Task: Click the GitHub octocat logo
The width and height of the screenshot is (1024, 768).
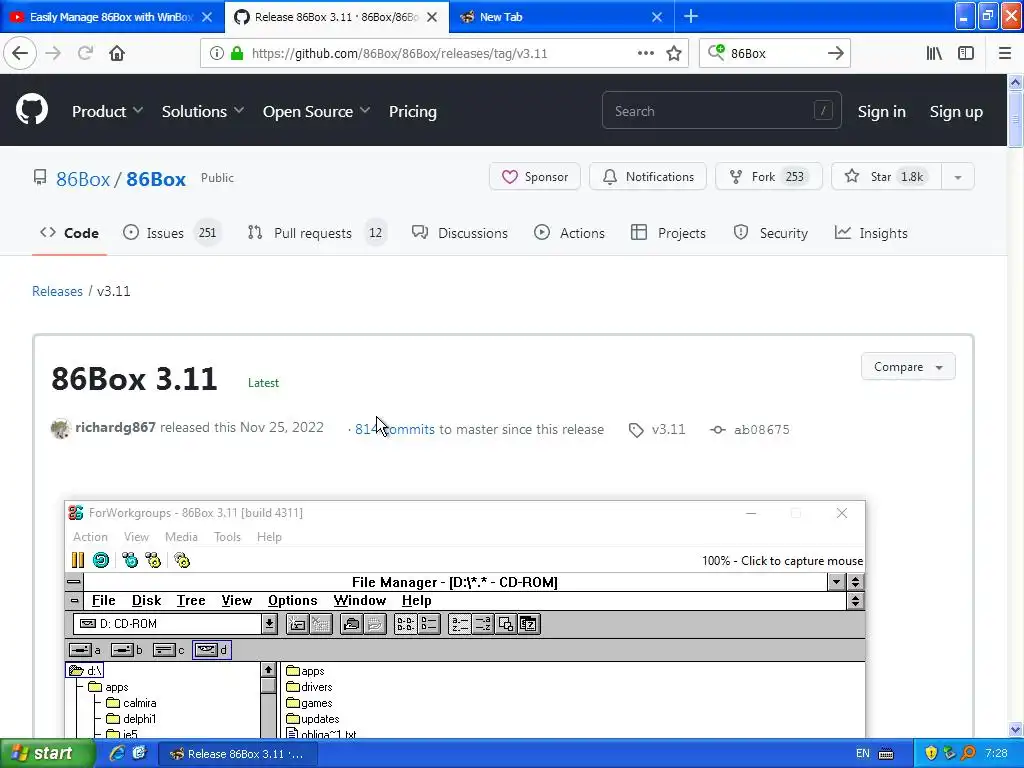Action: (31, 109)
